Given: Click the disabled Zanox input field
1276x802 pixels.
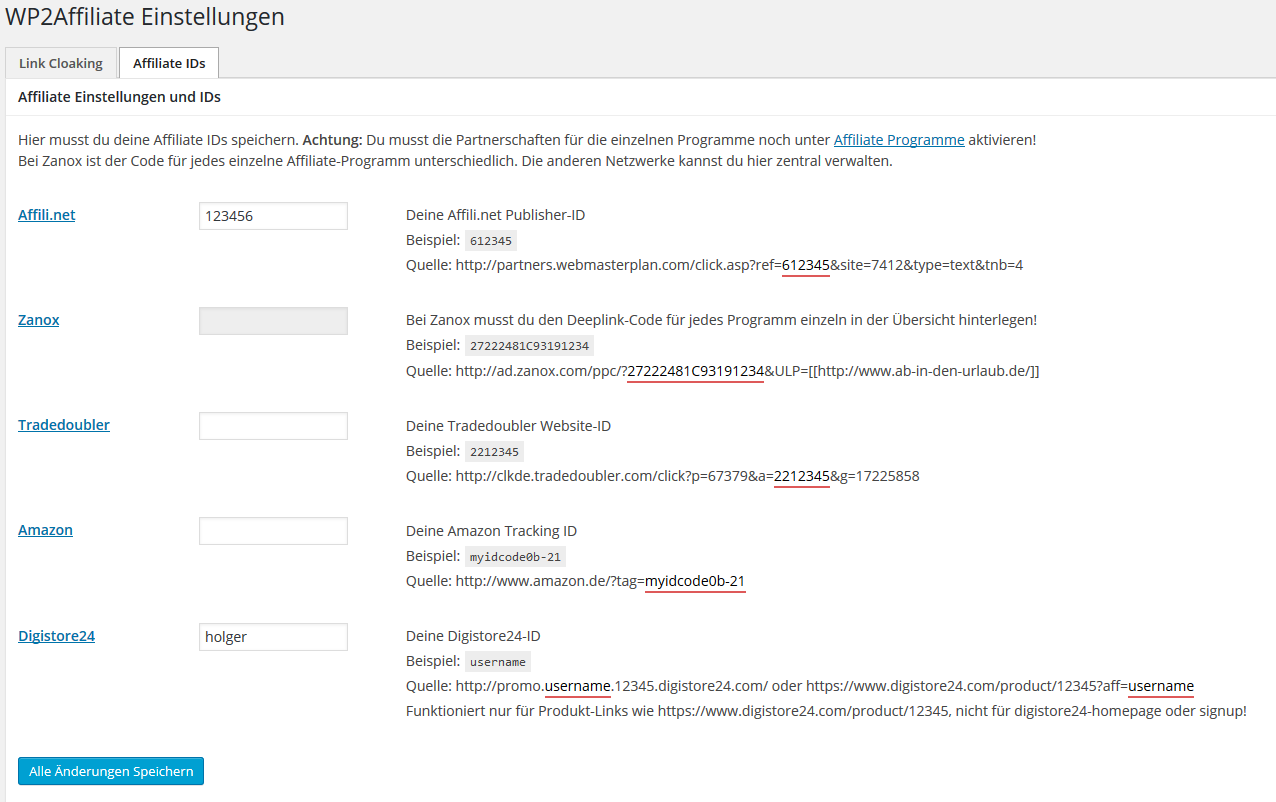Looking at the screenshot, I should (273, 320).
